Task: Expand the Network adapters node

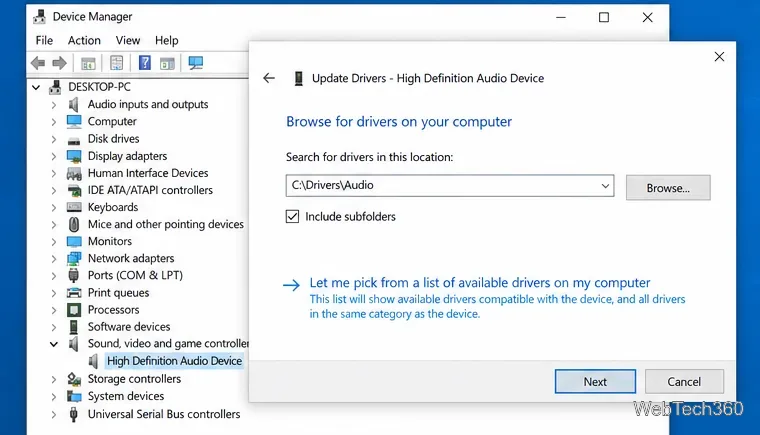Action: click(54, 259)
